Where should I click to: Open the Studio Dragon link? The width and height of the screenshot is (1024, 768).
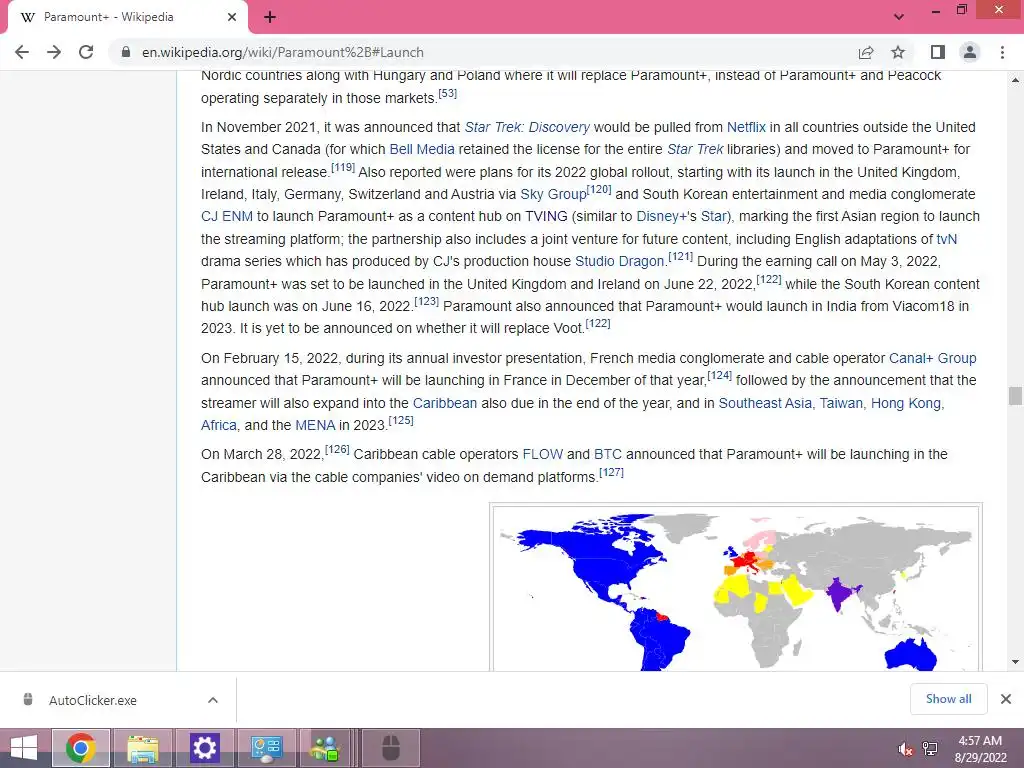(619, 262)
